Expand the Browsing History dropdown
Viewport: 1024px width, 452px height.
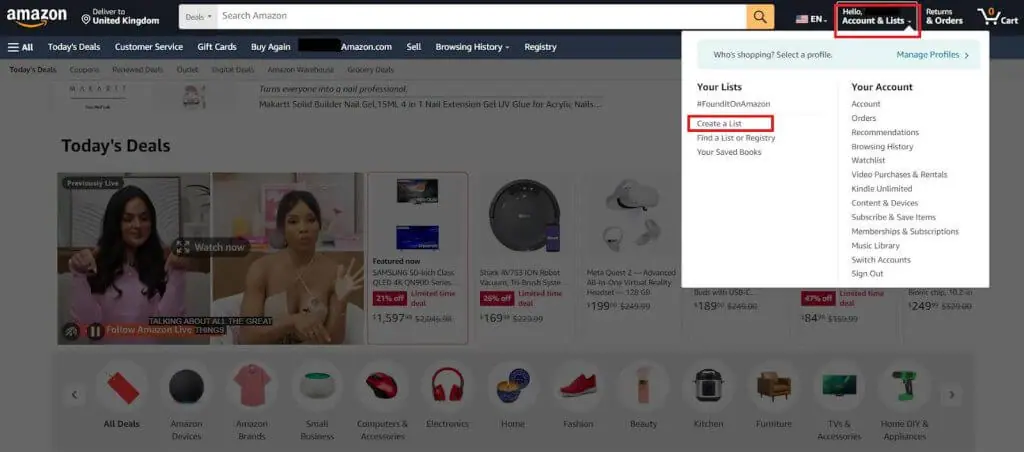pyautogui.click(x=473, y=47)
